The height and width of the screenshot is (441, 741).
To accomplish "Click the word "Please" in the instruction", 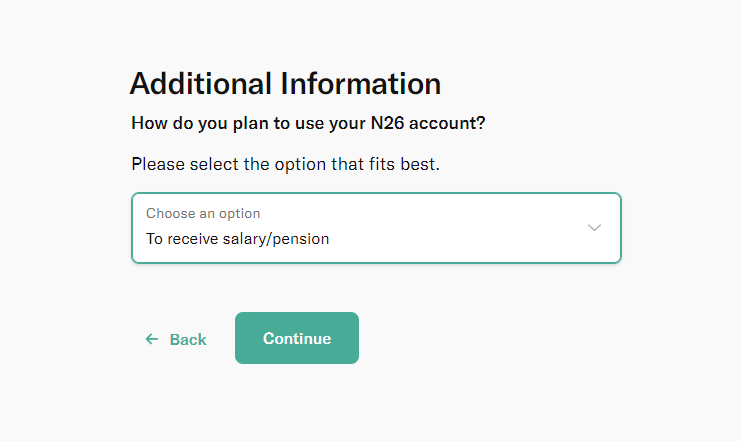I will point(157,163).
